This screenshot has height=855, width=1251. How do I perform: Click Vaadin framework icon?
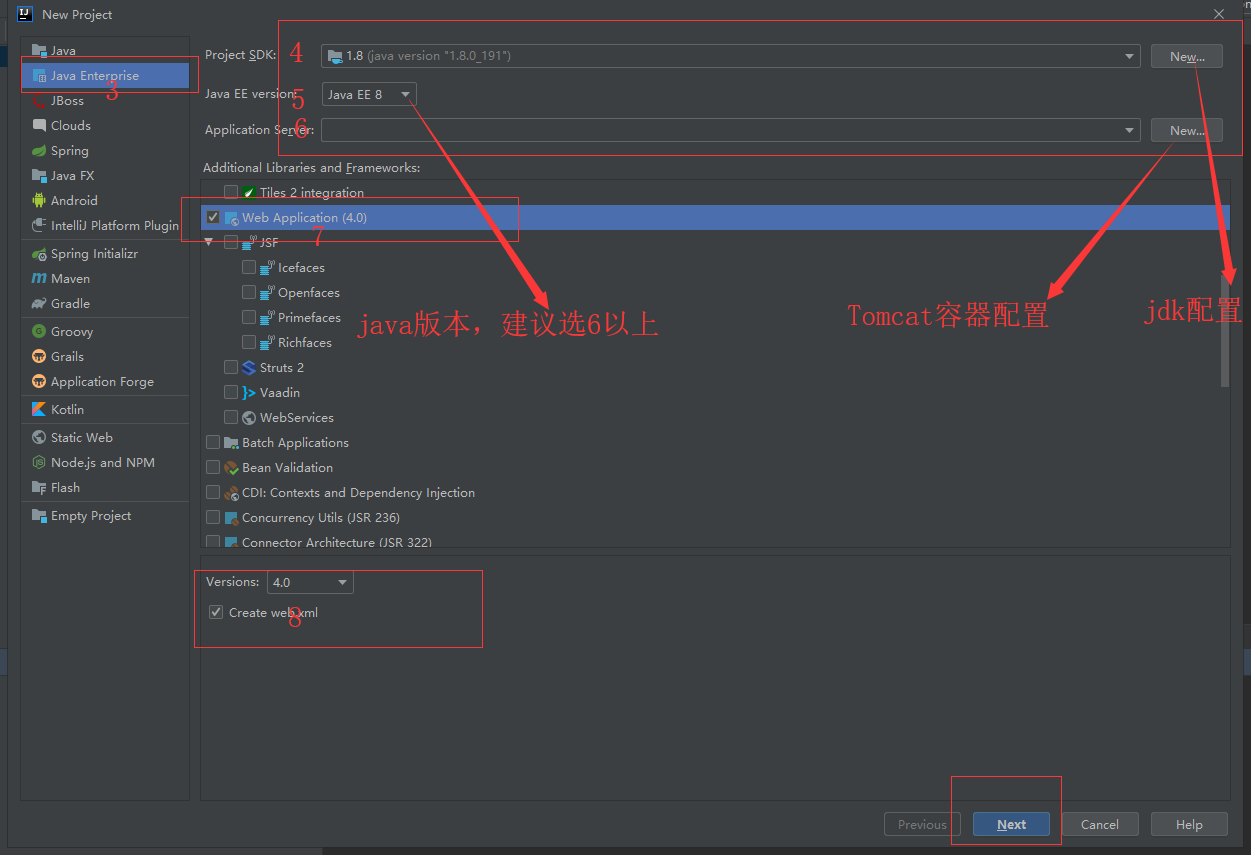pyautogui.click(x=249, y=392)
